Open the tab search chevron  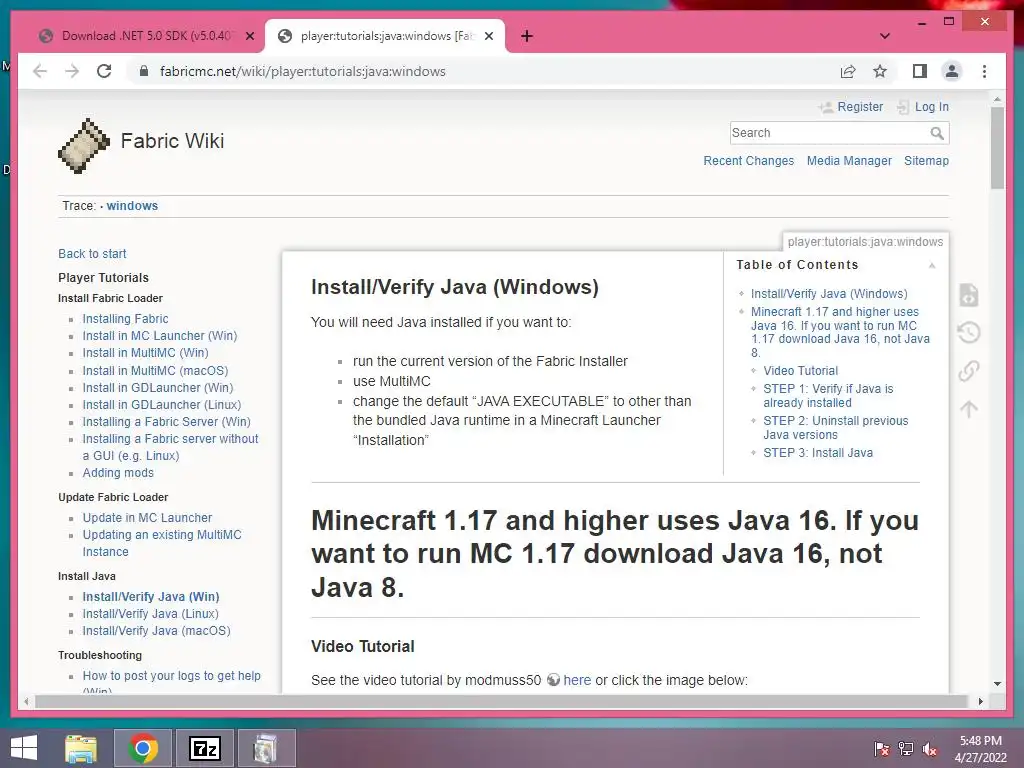coord(885,36)
